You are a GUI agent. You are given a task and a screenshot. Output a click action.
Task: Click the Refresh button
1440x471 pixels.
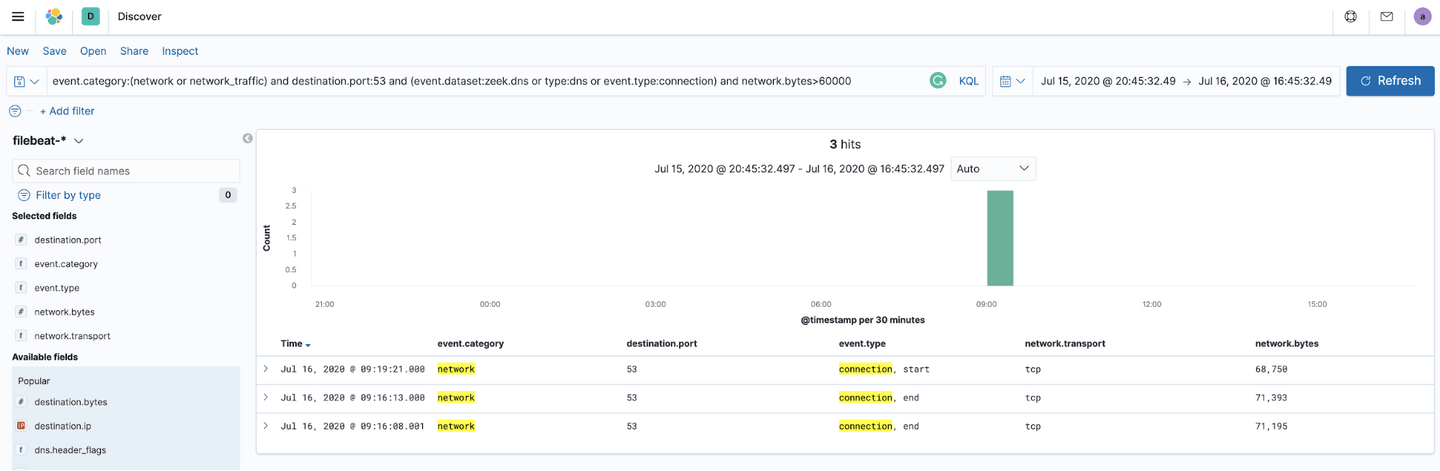pyautogui.click(x=1390, y=81)
